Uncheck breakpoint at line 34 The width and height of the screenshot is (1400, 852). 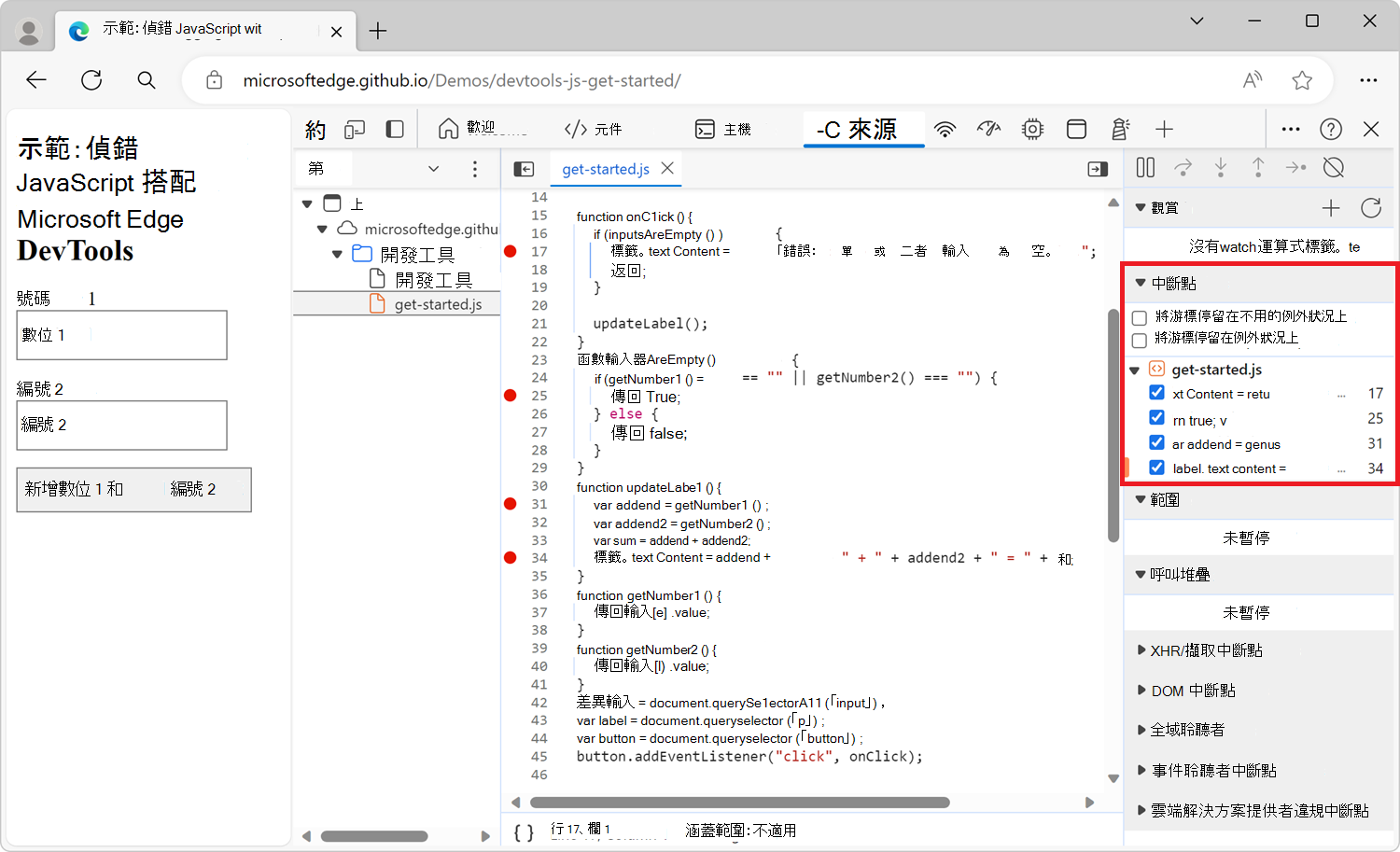1156,468
